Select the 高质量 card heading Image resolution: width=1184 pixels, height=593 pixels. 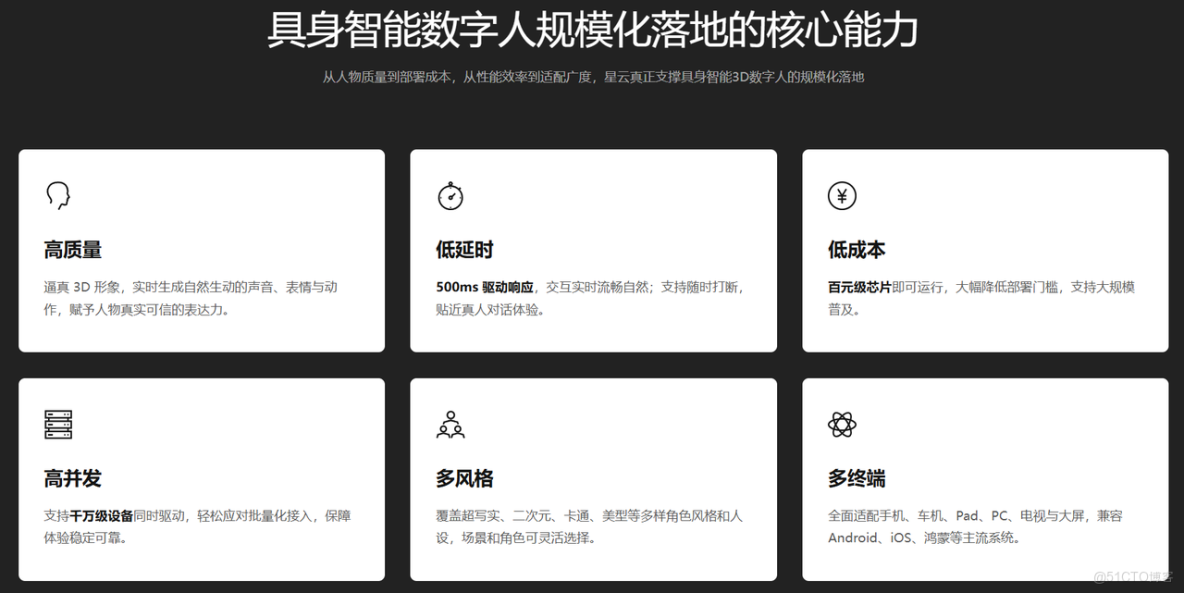coord(72,250)
